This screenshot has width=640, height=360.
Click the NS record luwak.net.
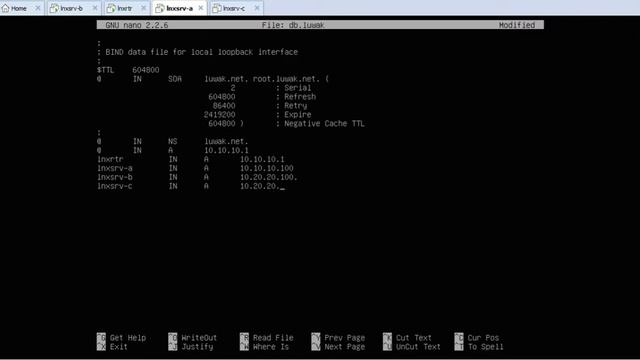pyautogui.click(x=226, y=142)
